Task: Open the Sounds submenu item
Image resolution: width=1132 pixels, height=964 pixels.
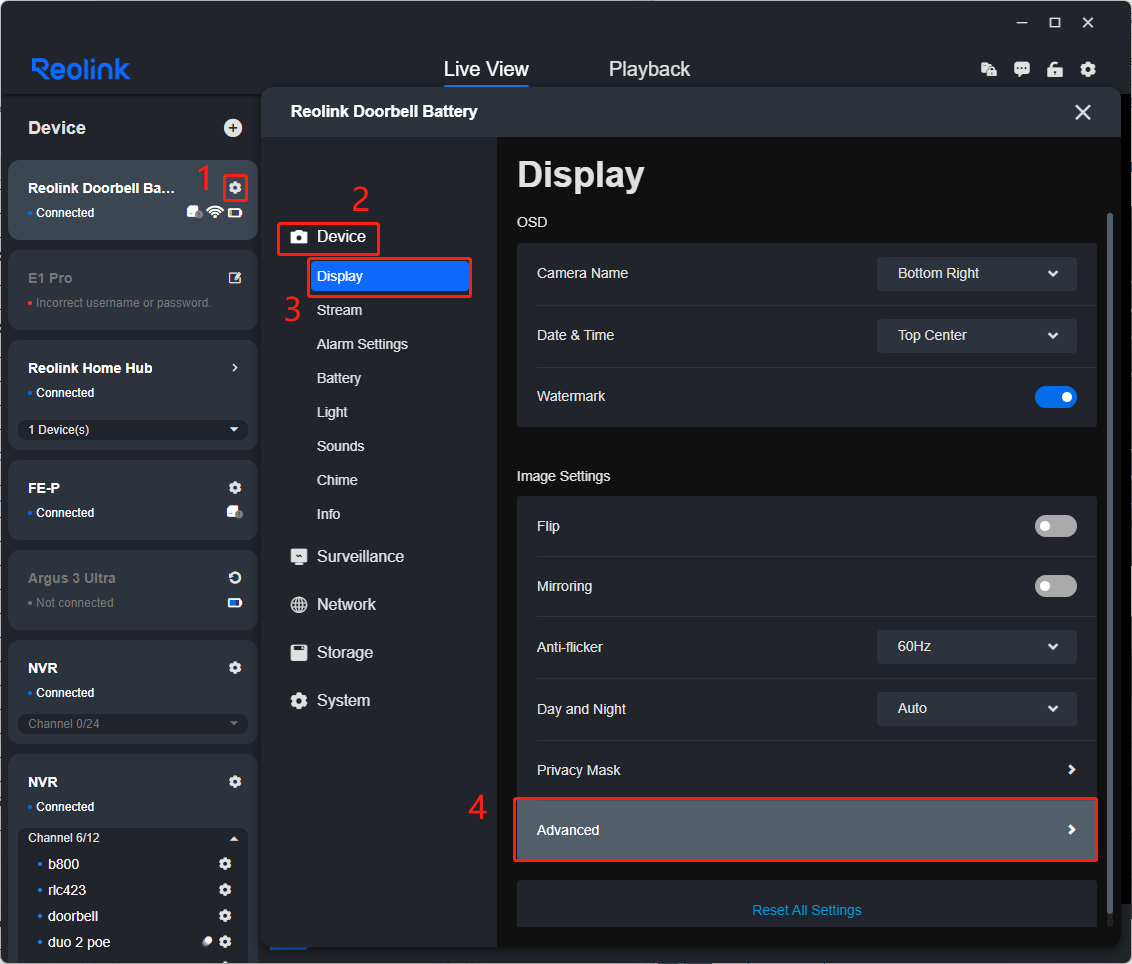Action: click(340, 446)
